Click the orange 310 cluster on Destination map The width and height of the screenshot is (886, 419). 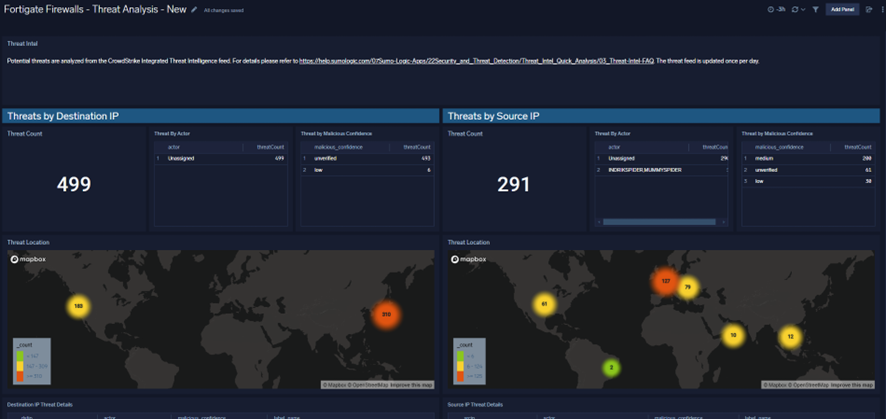[386, 315]
